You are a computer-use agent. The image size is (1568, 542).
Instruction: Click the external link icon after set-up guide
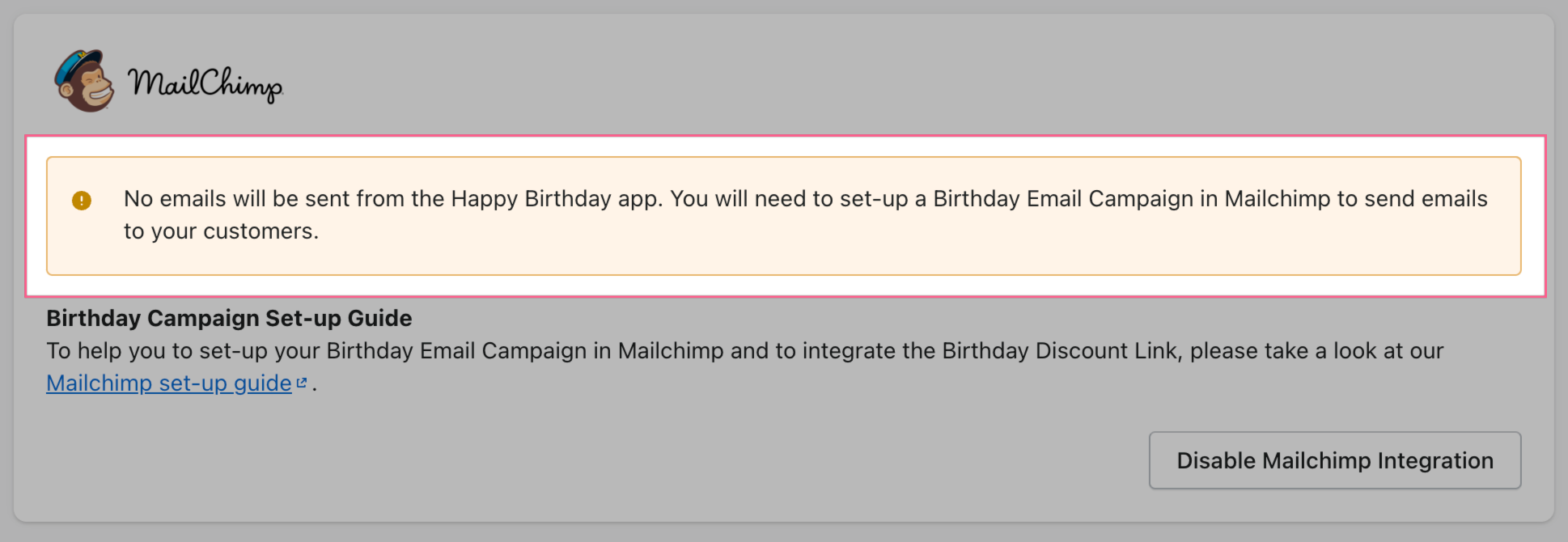pyautogui.click(x=302, y=383)
